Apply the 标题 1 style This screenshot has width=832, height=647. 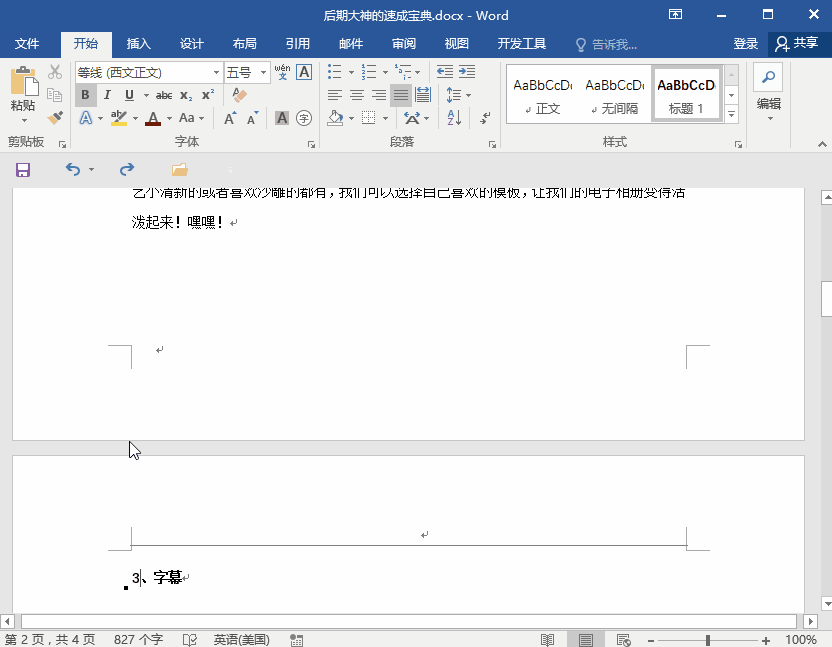coord(686,95)
